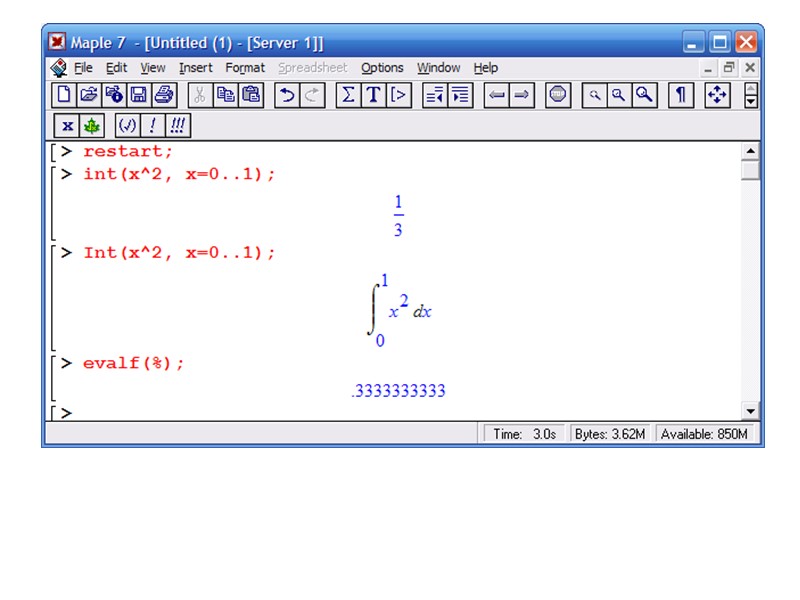This screenshot has width=800, height=600.
Task: Select the .3333333333 output value
Action: pos(398,391)
